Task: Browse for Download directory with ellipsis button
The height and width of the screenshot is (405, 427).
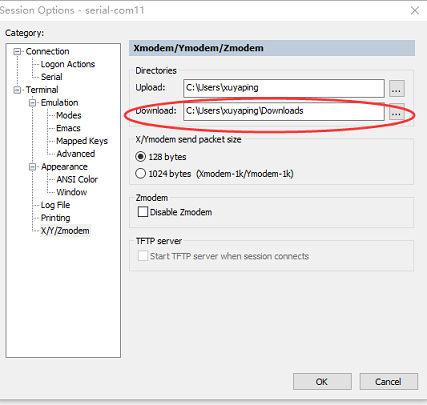Action: coord(397,112)
